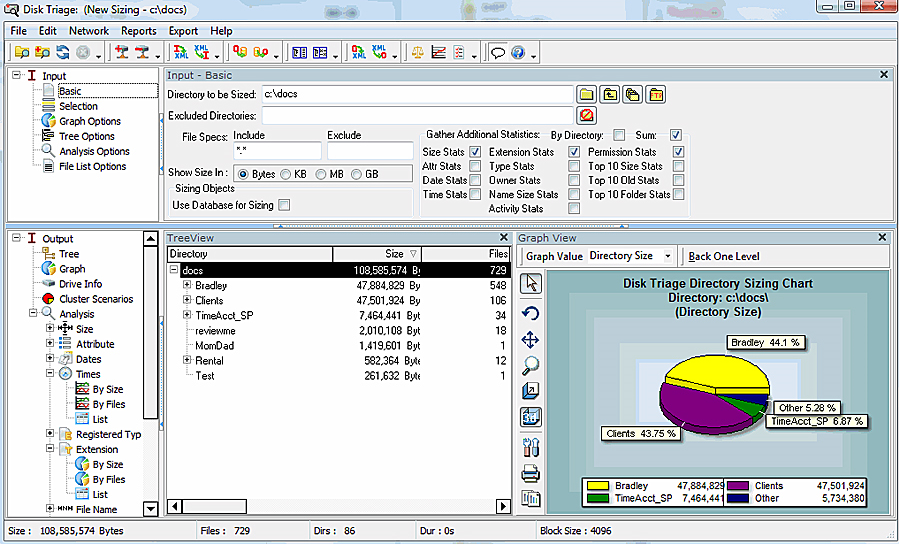Screen dimensions: 899x544
Task: Open the Graph Value Directory Size dropdown
Action: click(668, 256)
